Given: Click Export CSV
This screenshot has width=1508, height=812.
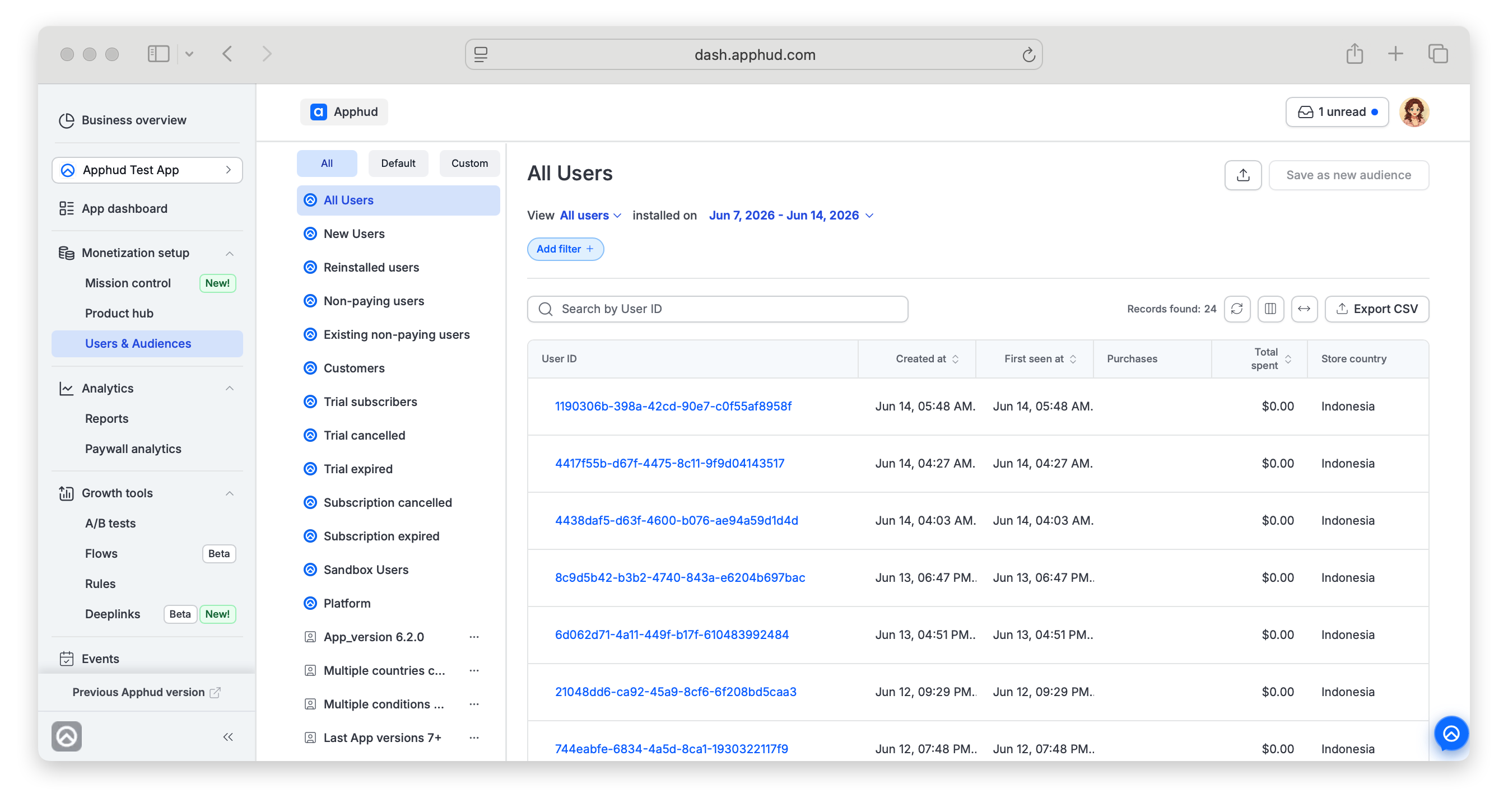Looking at the screenshot, I should point(1376,309).
